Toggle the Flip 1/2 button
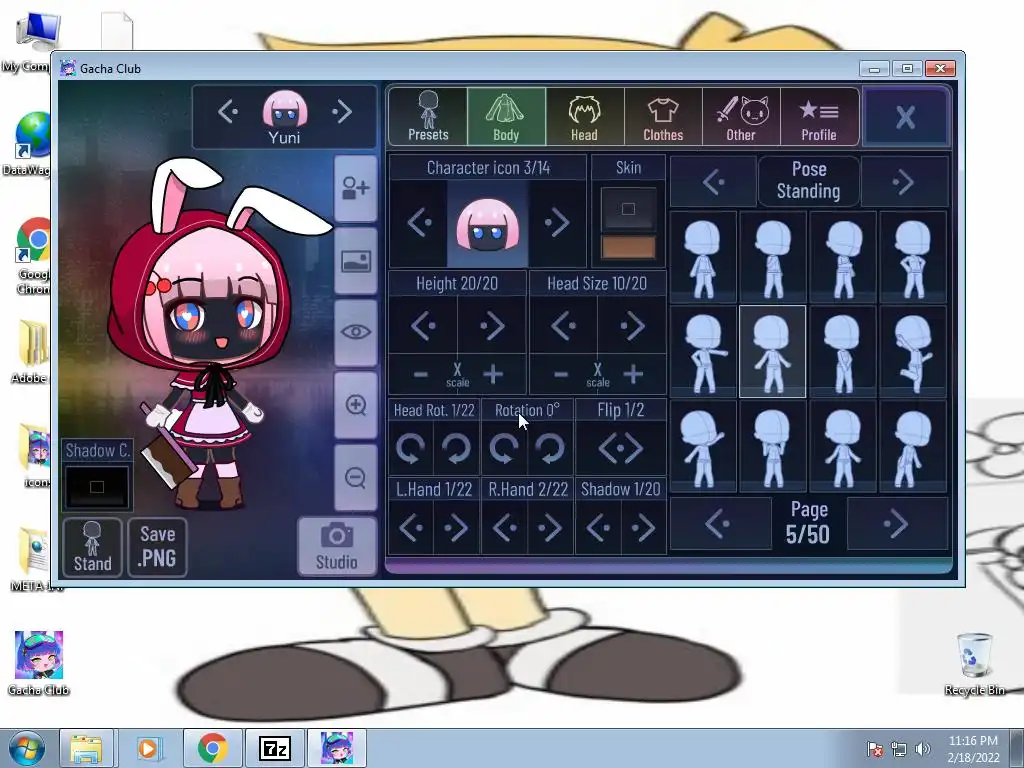 click(620, 449)
